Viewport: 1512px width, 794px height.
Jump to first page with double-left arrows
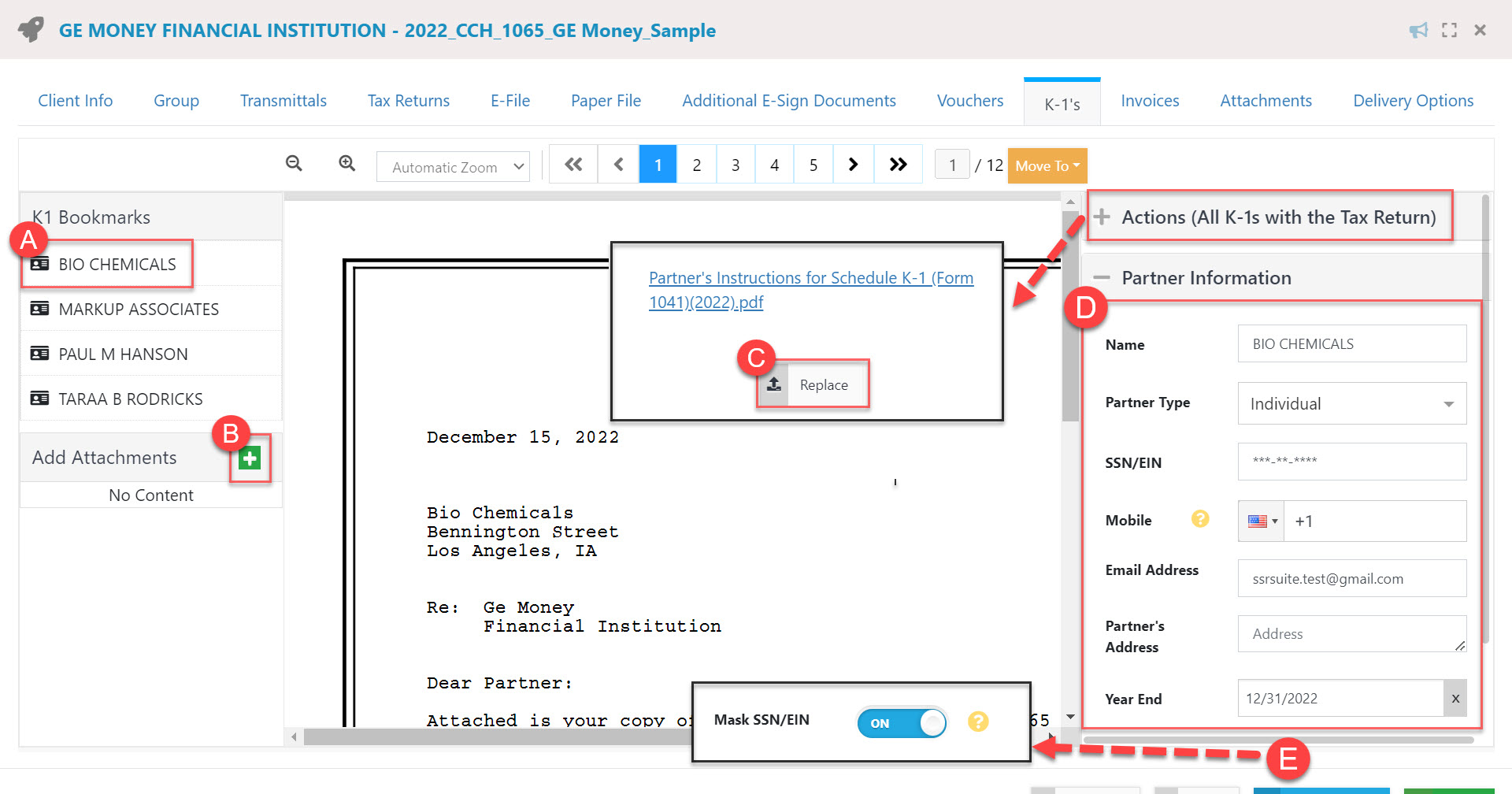[x=573, y=165]
